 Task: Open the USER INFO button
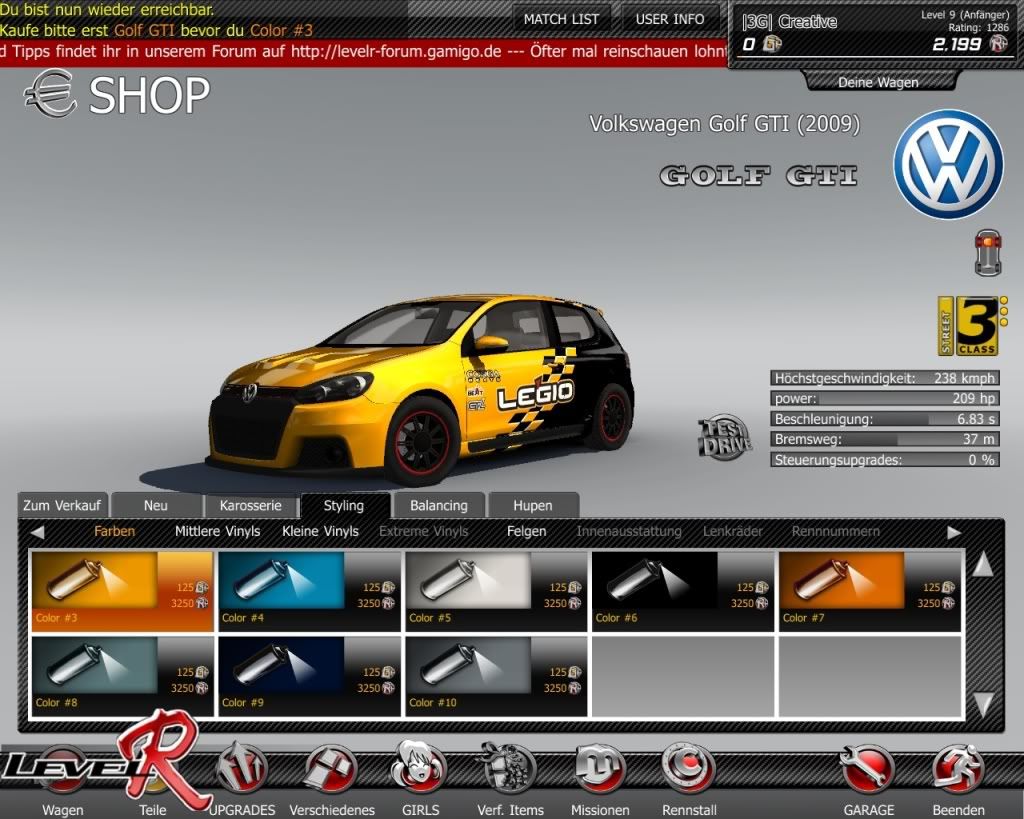pos(669,19)
